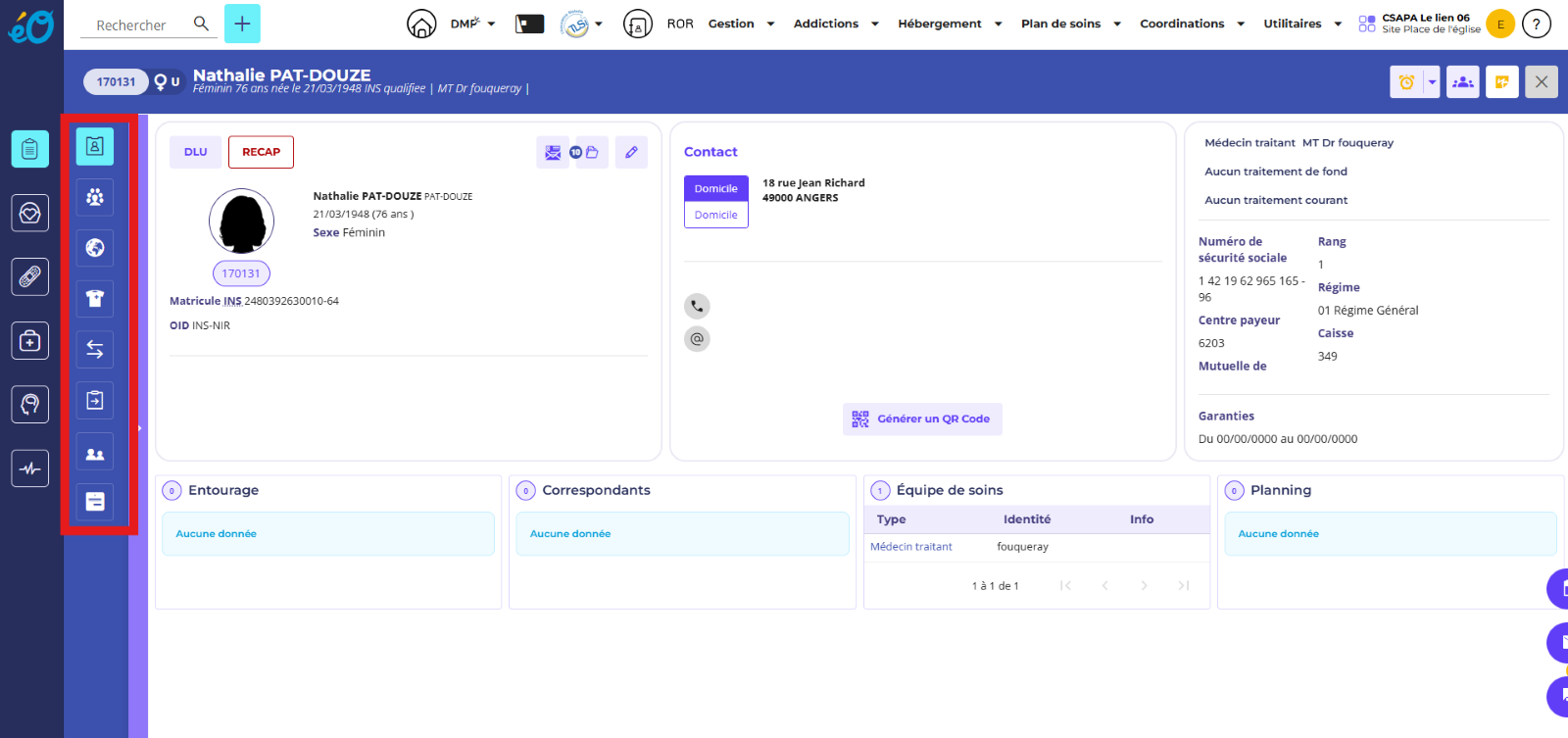Click the heartbeat pulse icon in left rail

coord(30,468)
